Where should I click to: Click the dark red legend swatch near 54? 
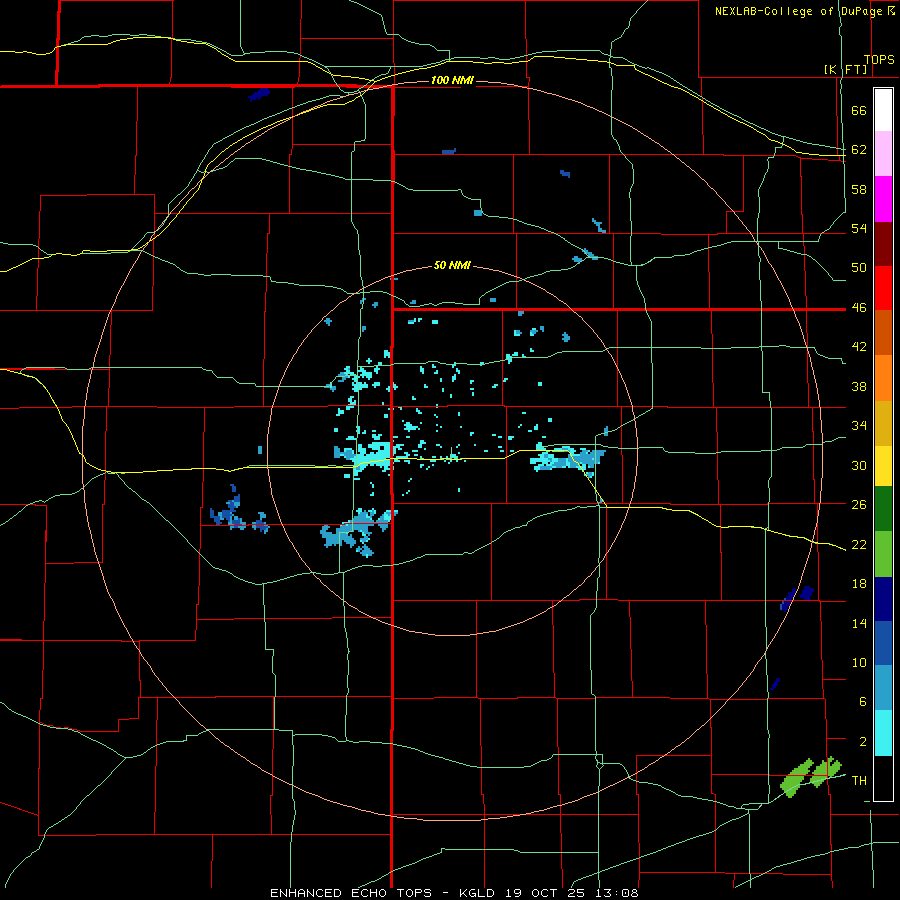pyautogui.click(x=883, y=244)
